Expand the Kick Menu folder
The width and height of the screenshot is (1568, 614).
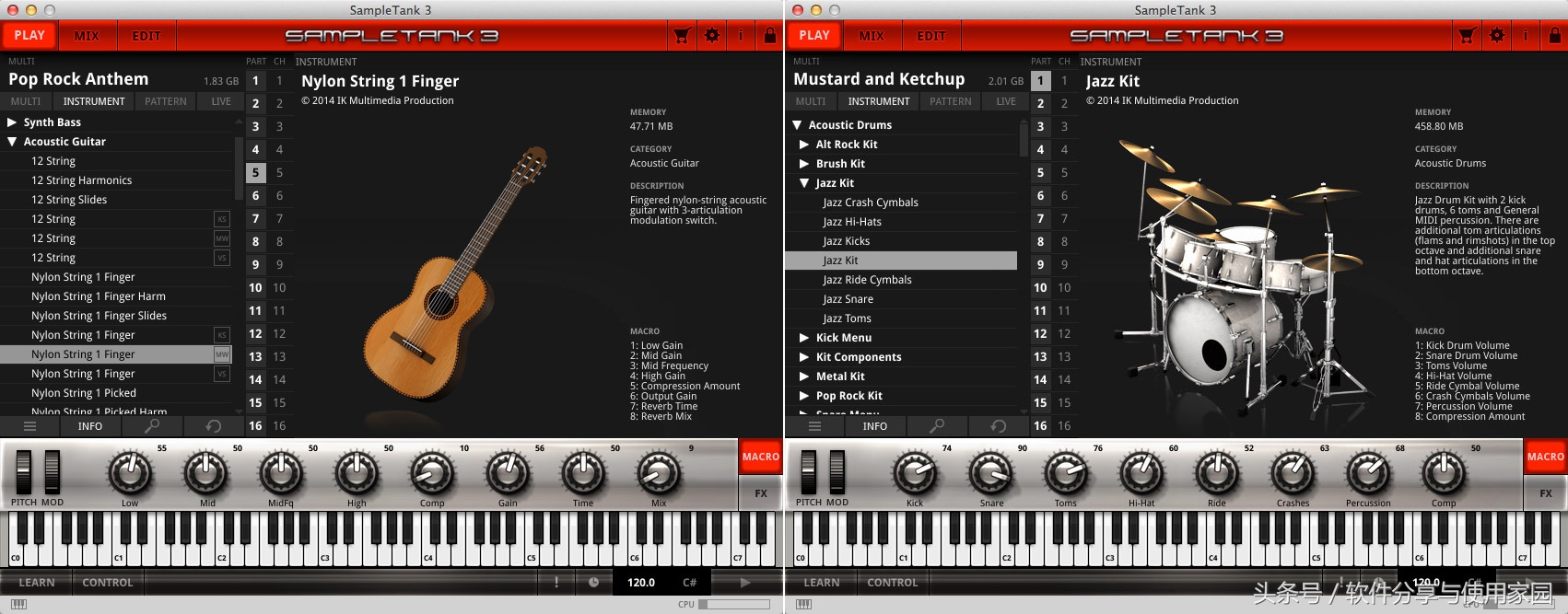click(x=804, y=338)
